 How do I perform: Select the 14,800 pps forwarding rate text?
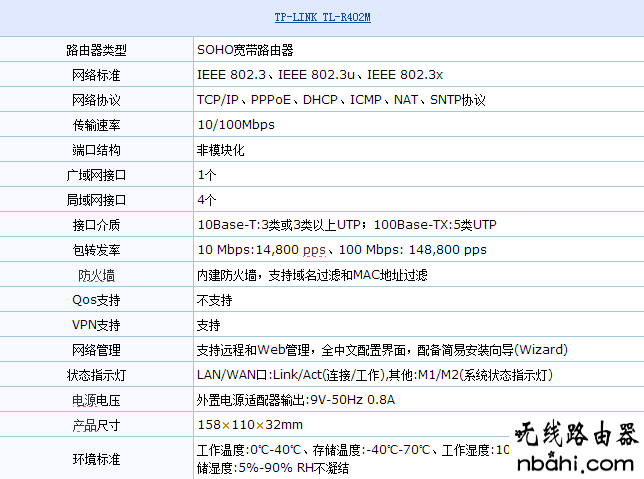(342, 250)
